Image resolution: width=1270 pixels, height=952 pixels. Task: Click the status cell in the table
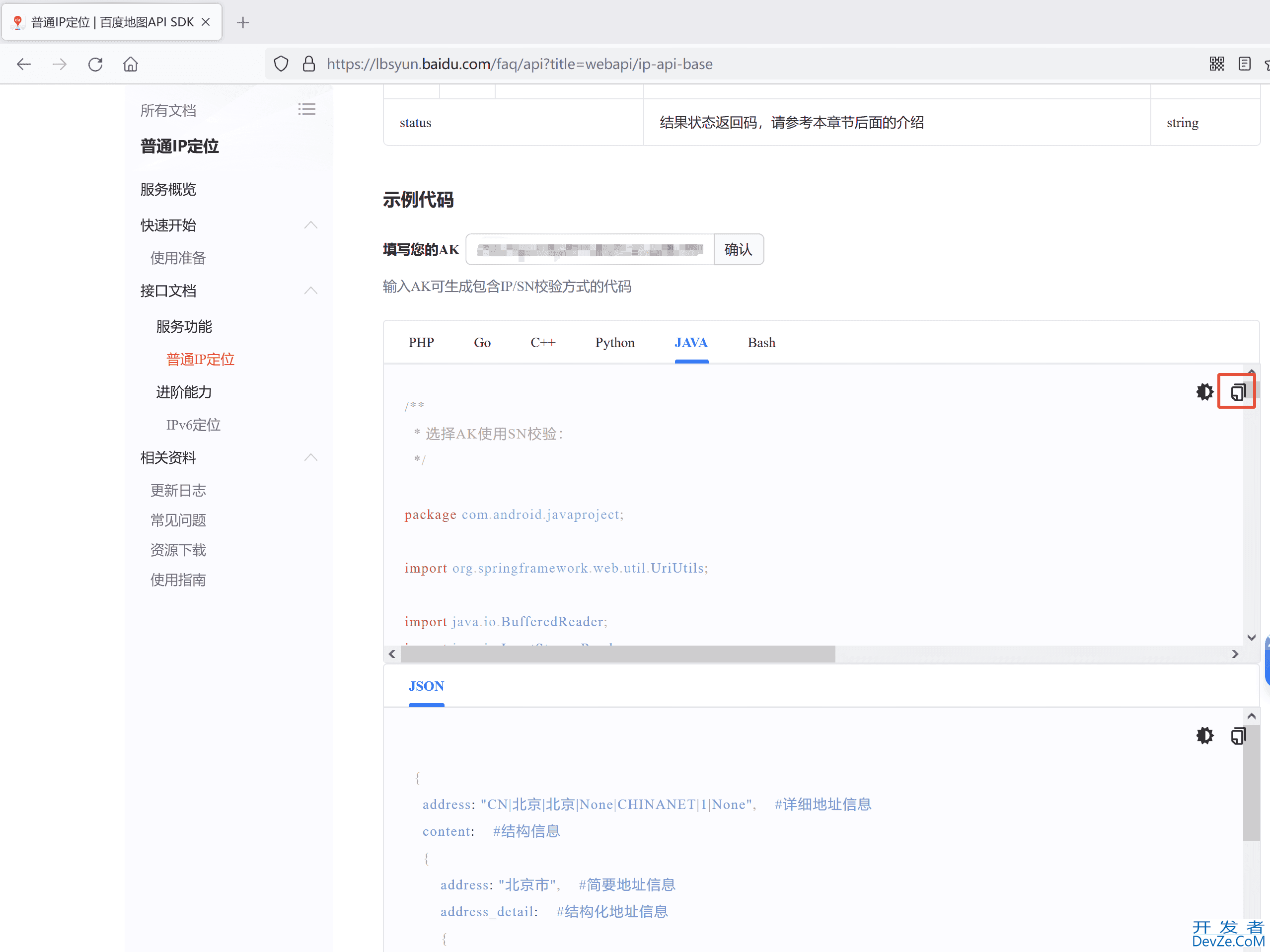pos(513,122)
